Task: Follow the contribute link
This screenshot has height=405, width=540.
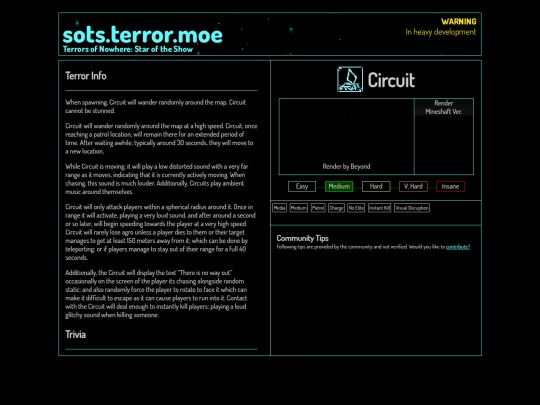Action: point(458,247)
